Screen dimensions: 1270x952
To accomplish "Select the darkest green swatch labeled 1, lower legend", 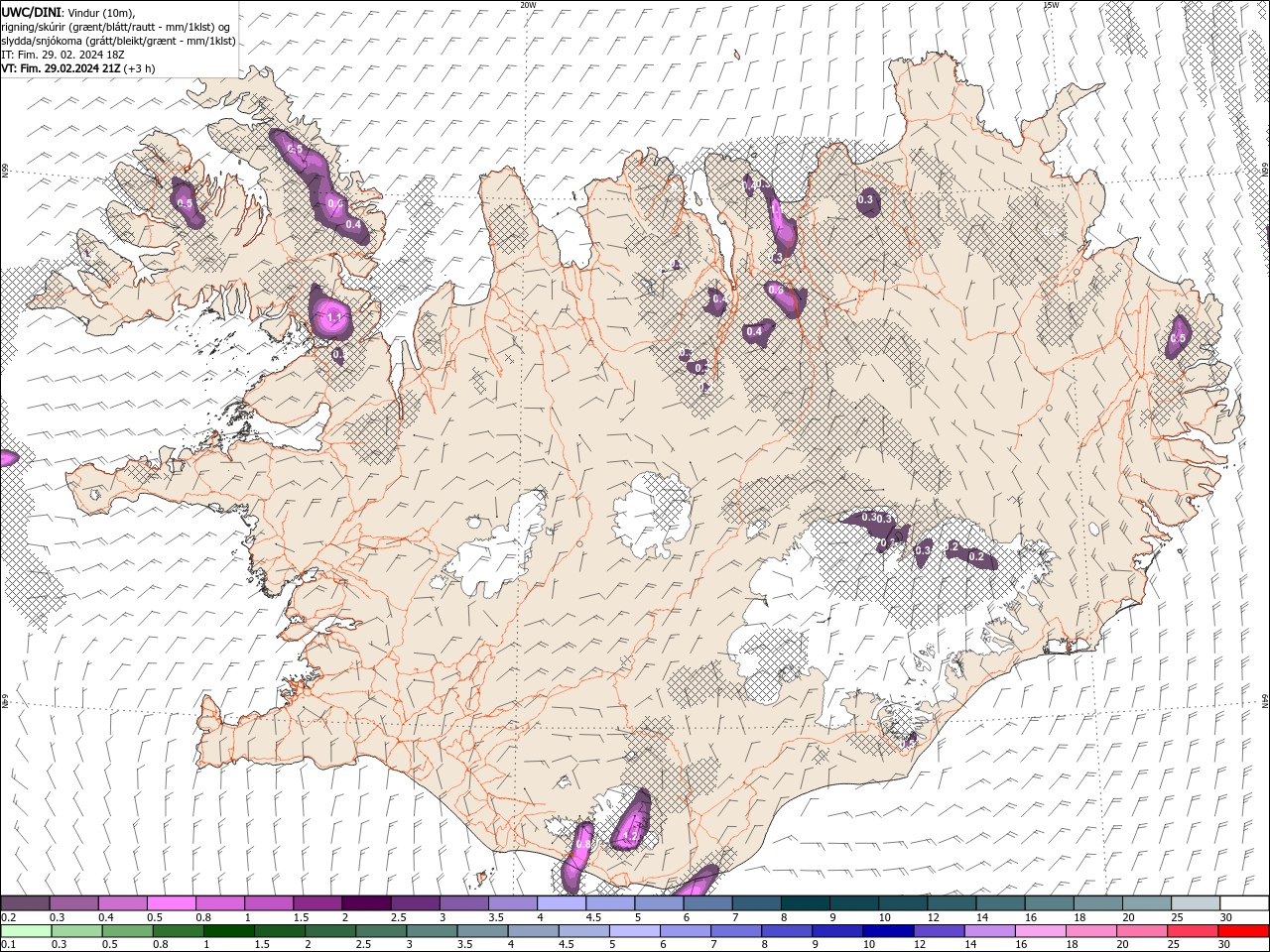I will point(228,931).
